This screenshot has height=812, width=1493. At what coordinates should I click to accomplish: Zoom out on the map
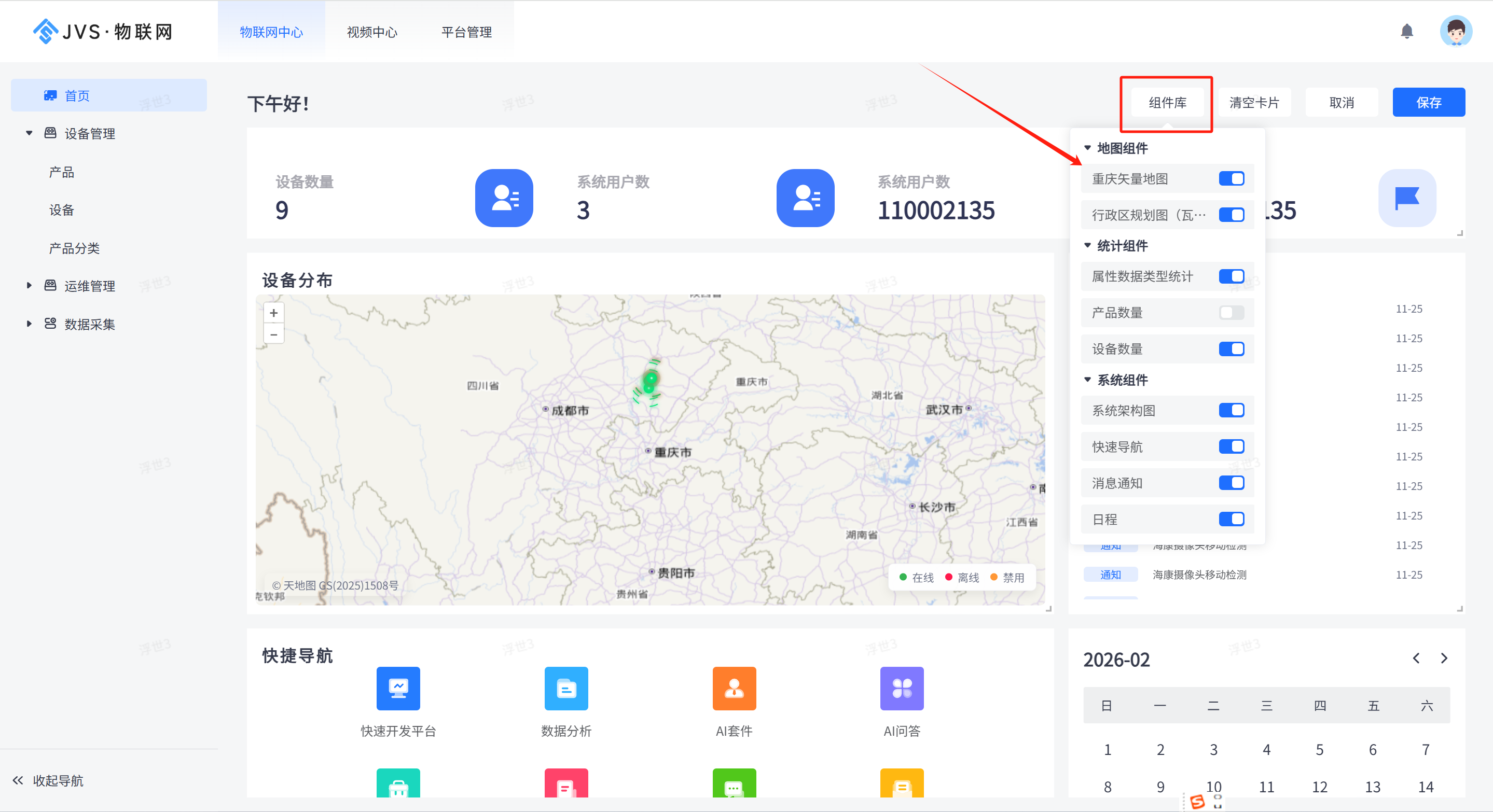pos(273,334)
